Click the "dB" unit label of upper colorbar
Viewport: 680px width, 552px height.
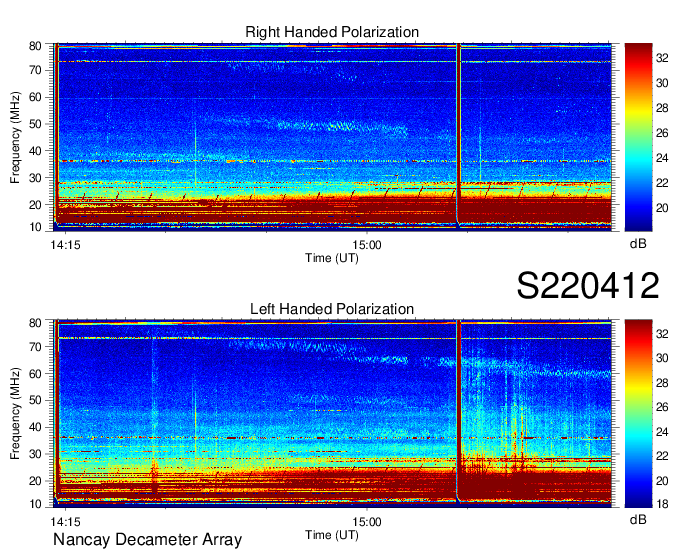click(x=638, y=244)
